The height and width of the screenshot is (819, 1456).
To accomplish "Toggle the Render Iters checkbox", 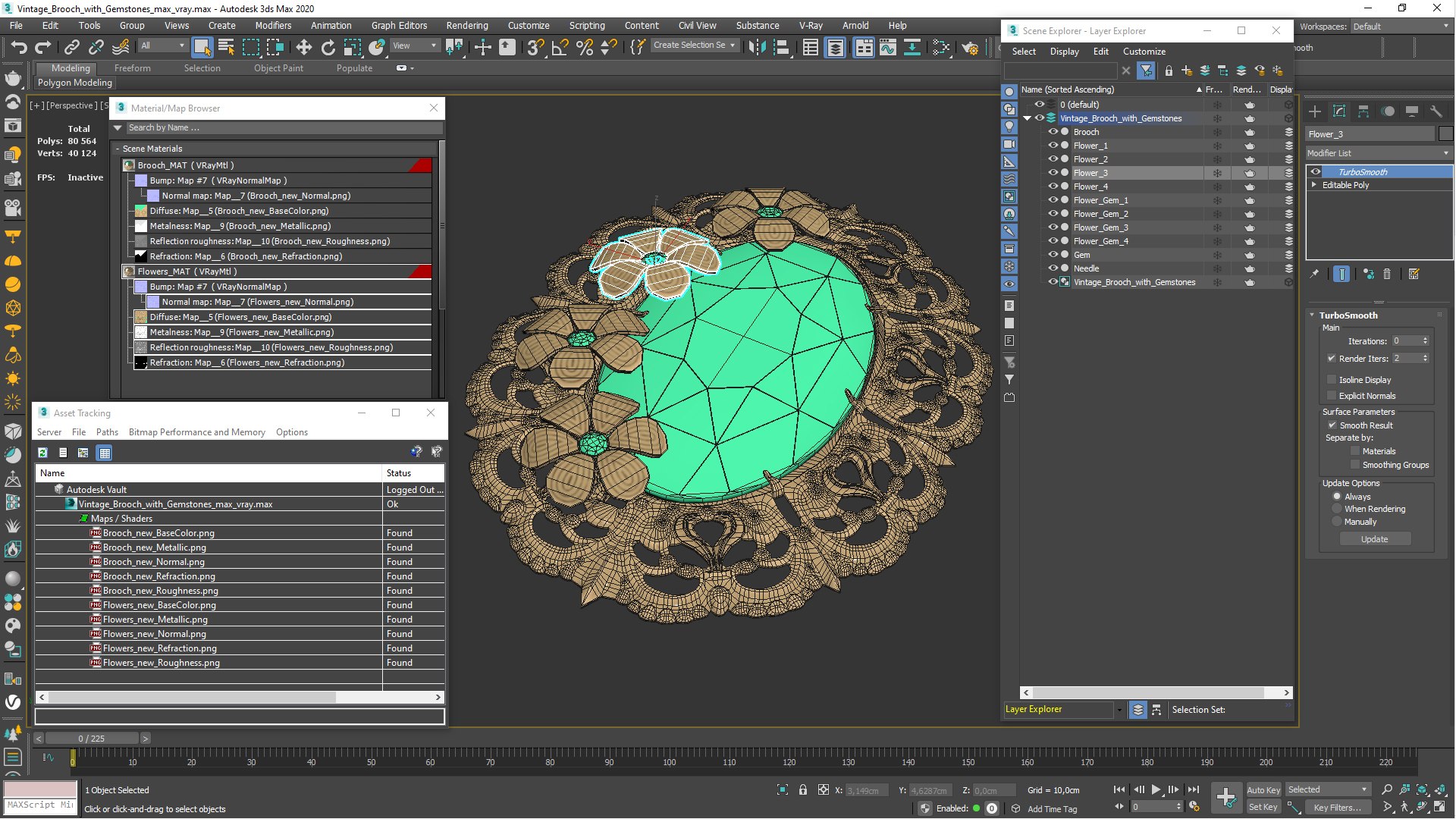I will tap(1331, 358).
